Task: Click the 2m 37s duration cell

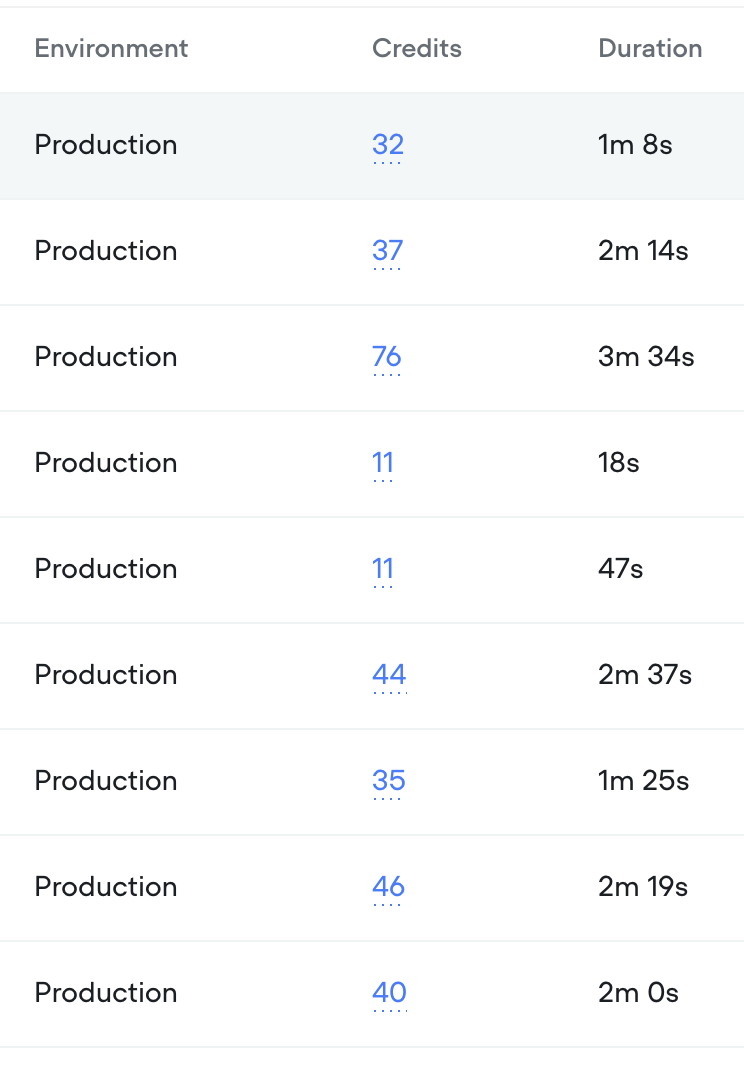Action: [645, 675]
